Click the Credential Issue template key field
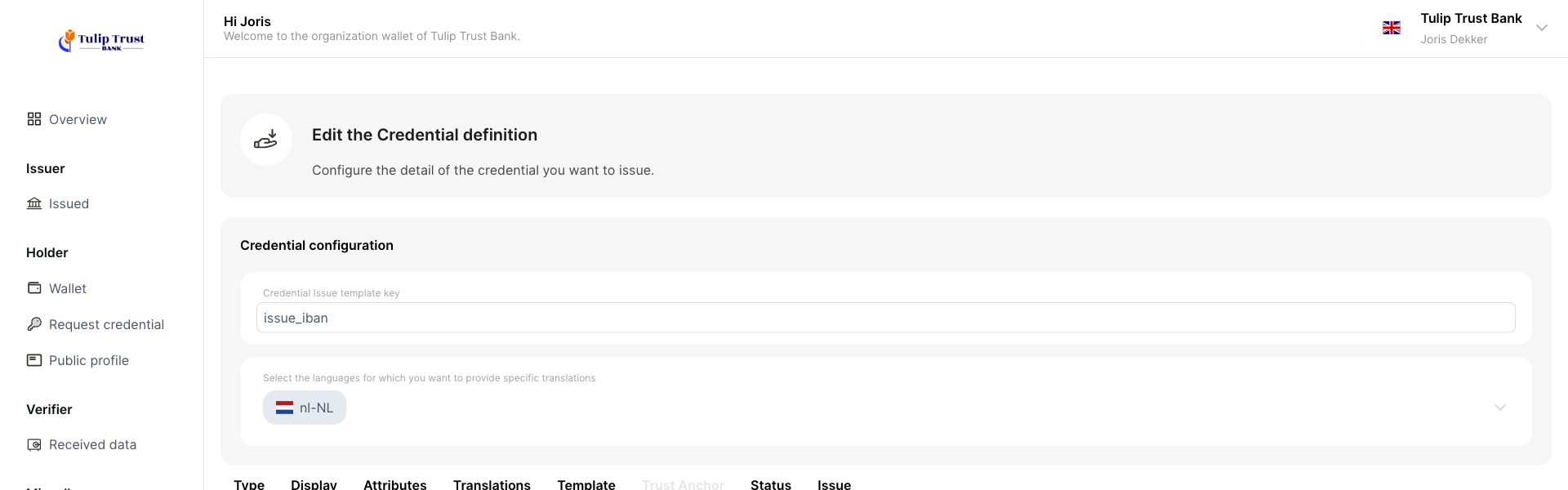Image resolution: width=1568 pixels, height=490 pixels. point(885,318)
